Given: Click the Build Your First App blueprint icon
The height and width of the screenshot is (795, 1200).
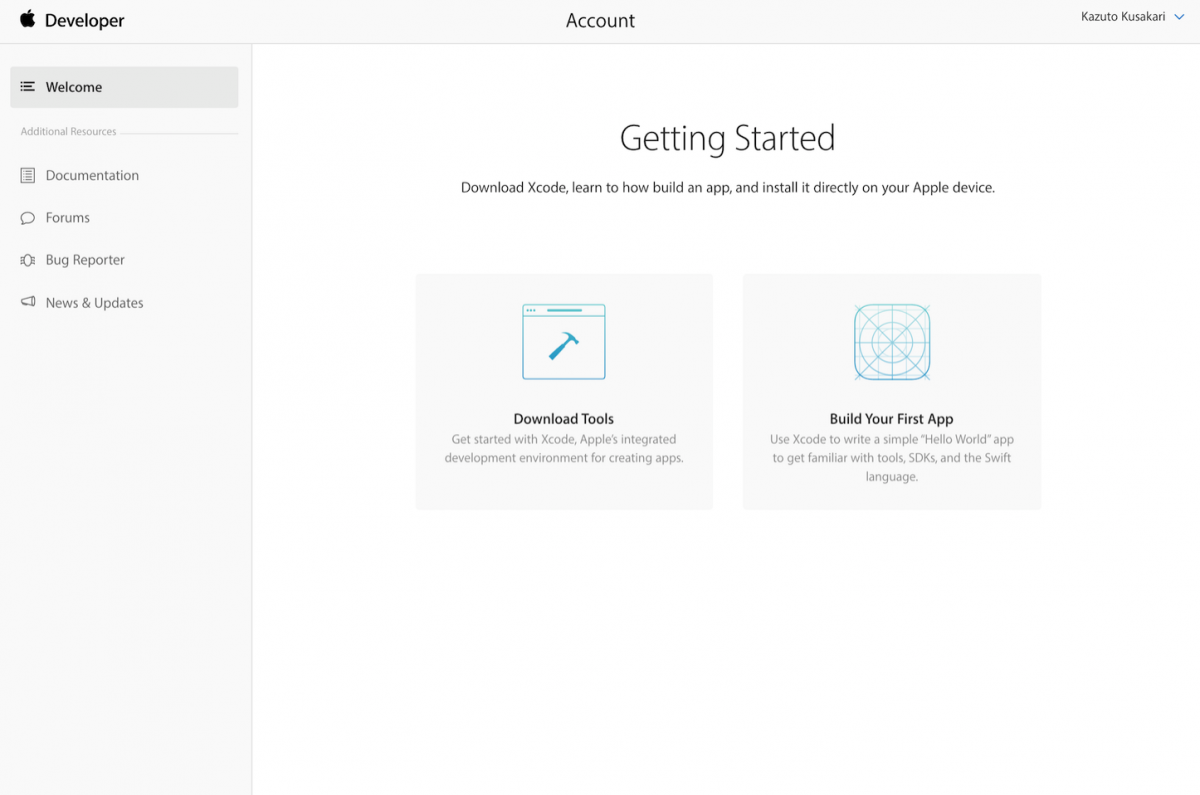Looking at the screenshot, I should 891,341.
